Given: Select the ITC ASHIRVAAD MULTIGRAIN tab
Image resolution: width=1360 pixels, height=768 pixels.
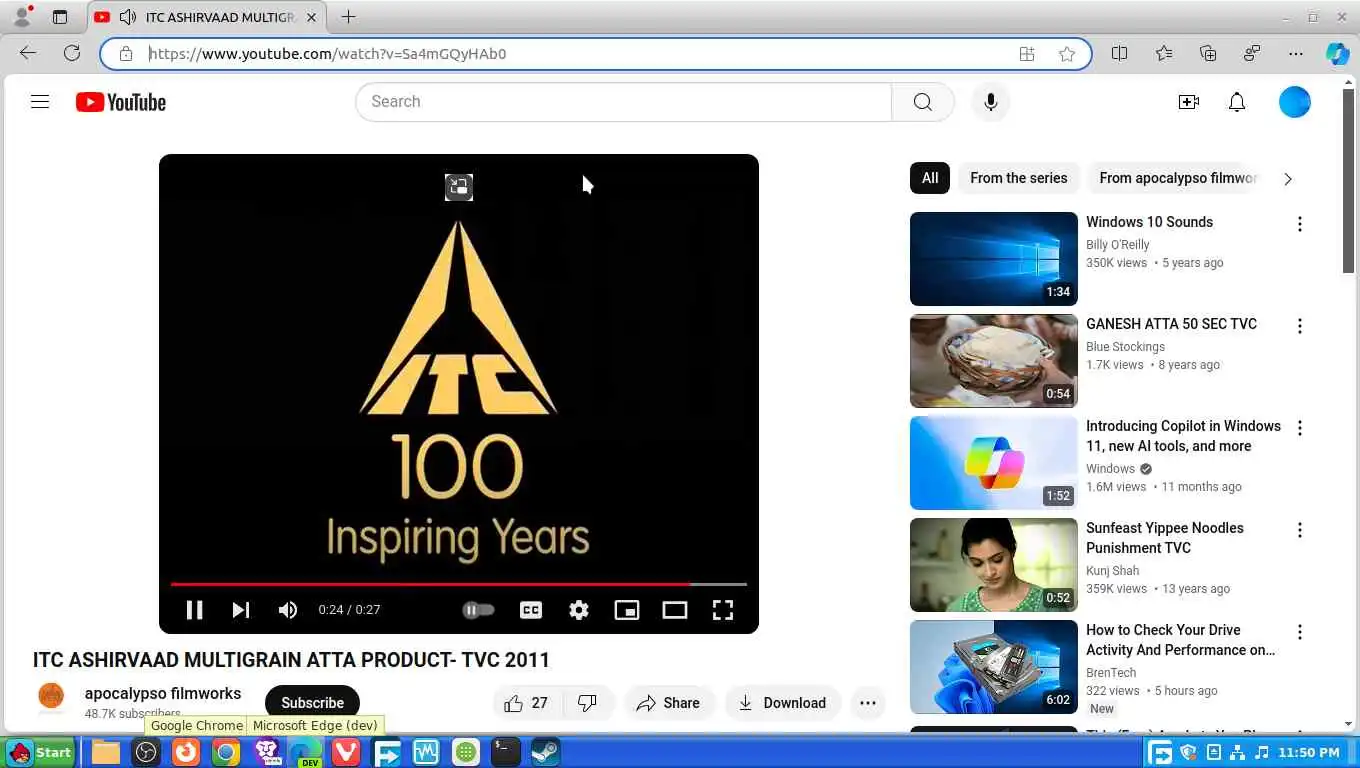Looking at the screenshot, I should (x=207, y=17).
